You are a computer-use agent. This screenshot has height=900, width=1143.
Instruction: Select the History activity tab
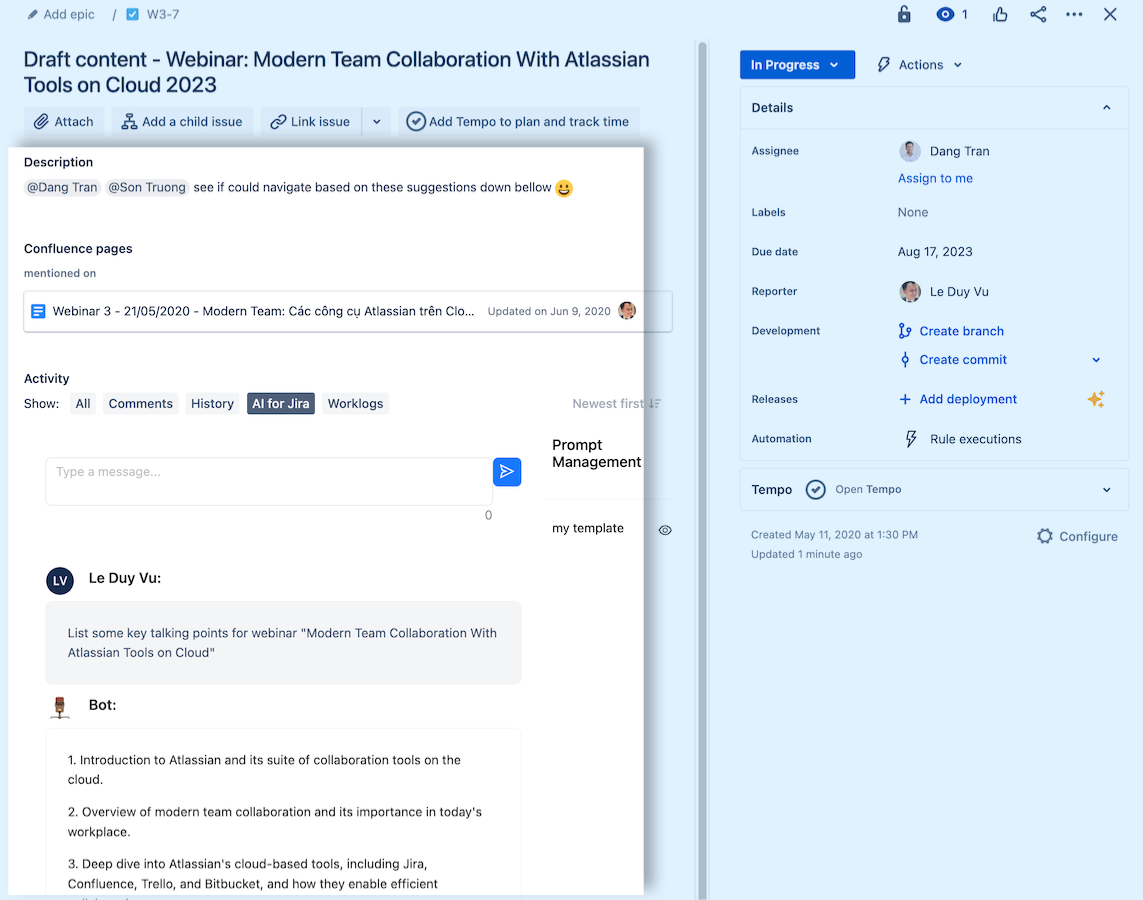pyautogui.click(x=212, y=404)
